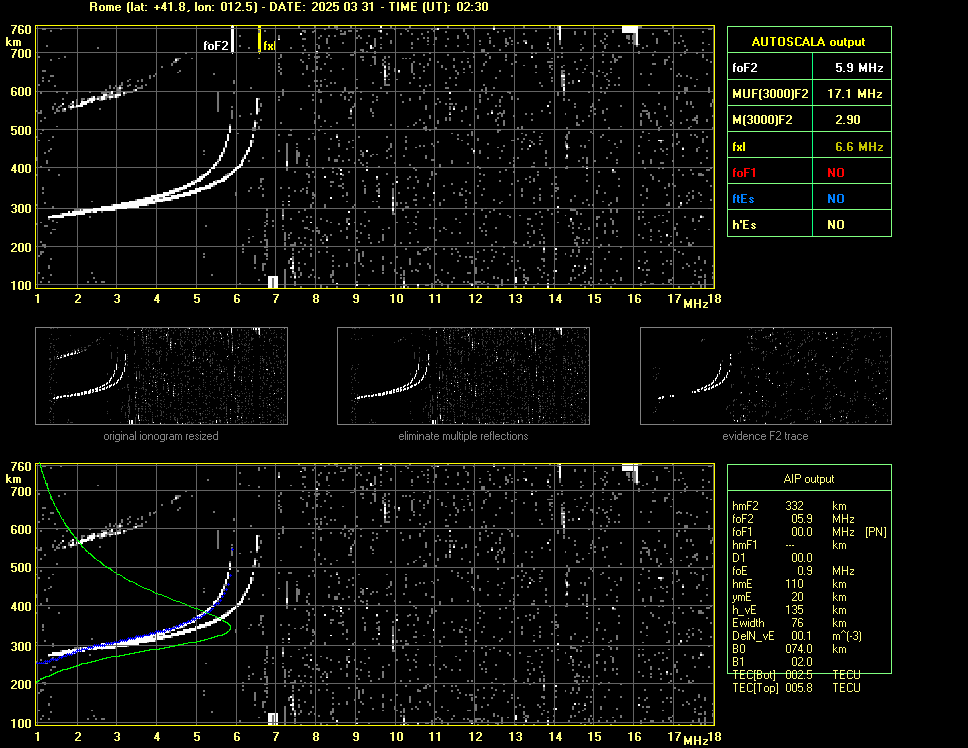Select the '074.0' B0 value
This screenshot has height=748, width=968.
tap(799, 649)
